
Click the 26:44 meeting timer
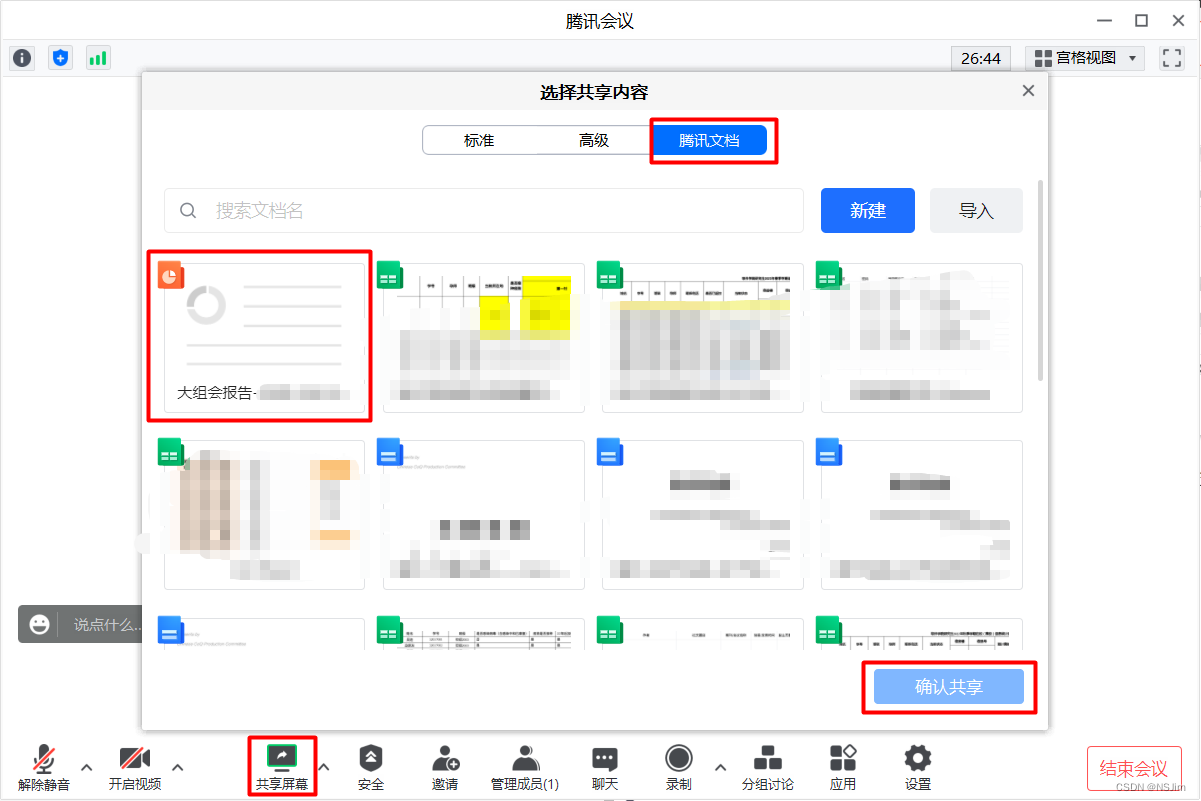(x=981, y=58)
